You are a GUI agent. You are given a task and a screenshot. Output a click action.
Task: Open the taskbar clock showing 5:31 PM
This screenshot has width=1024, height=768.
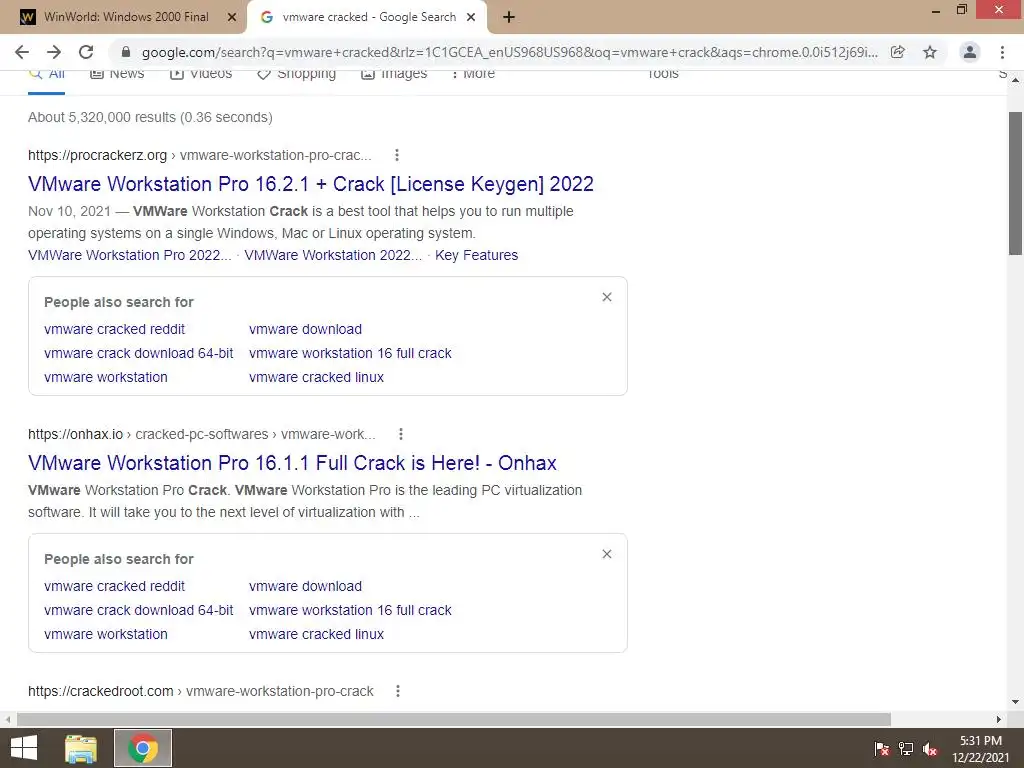pyautogui.click(x=980, y=748)
